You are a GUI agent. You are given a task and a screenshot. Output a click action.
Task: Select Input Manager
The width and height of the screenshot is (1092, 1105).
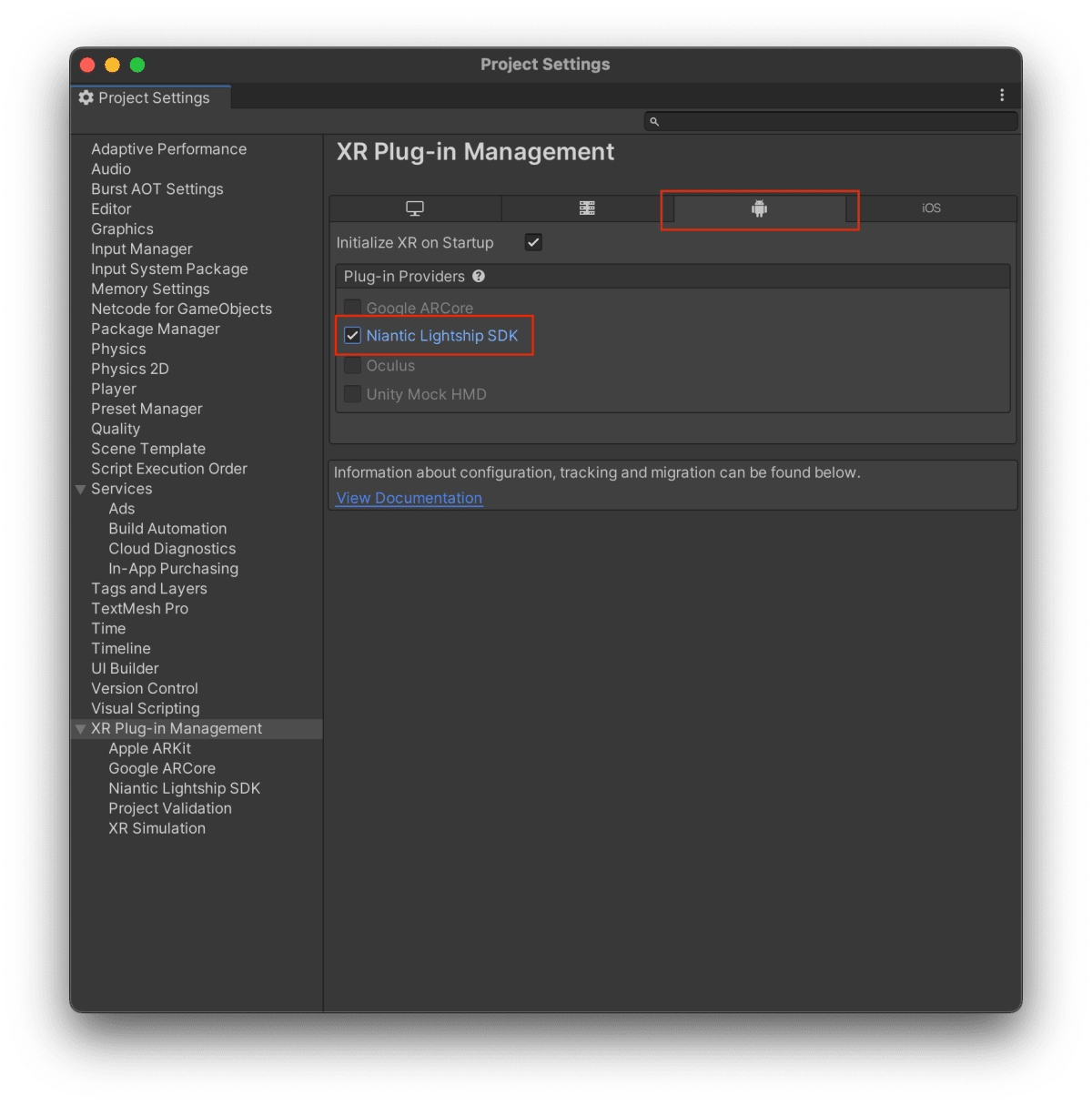142,249
